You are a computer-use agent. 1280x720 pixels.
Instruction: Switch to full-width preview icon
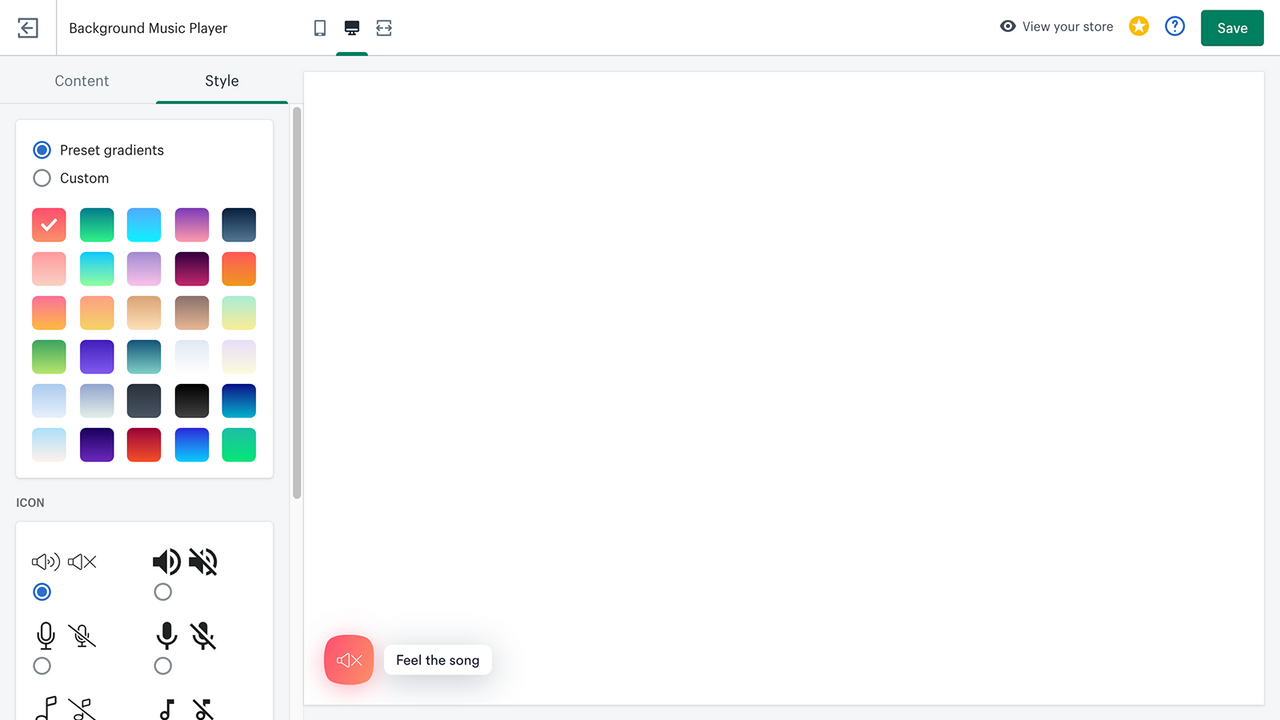point(384,28)
